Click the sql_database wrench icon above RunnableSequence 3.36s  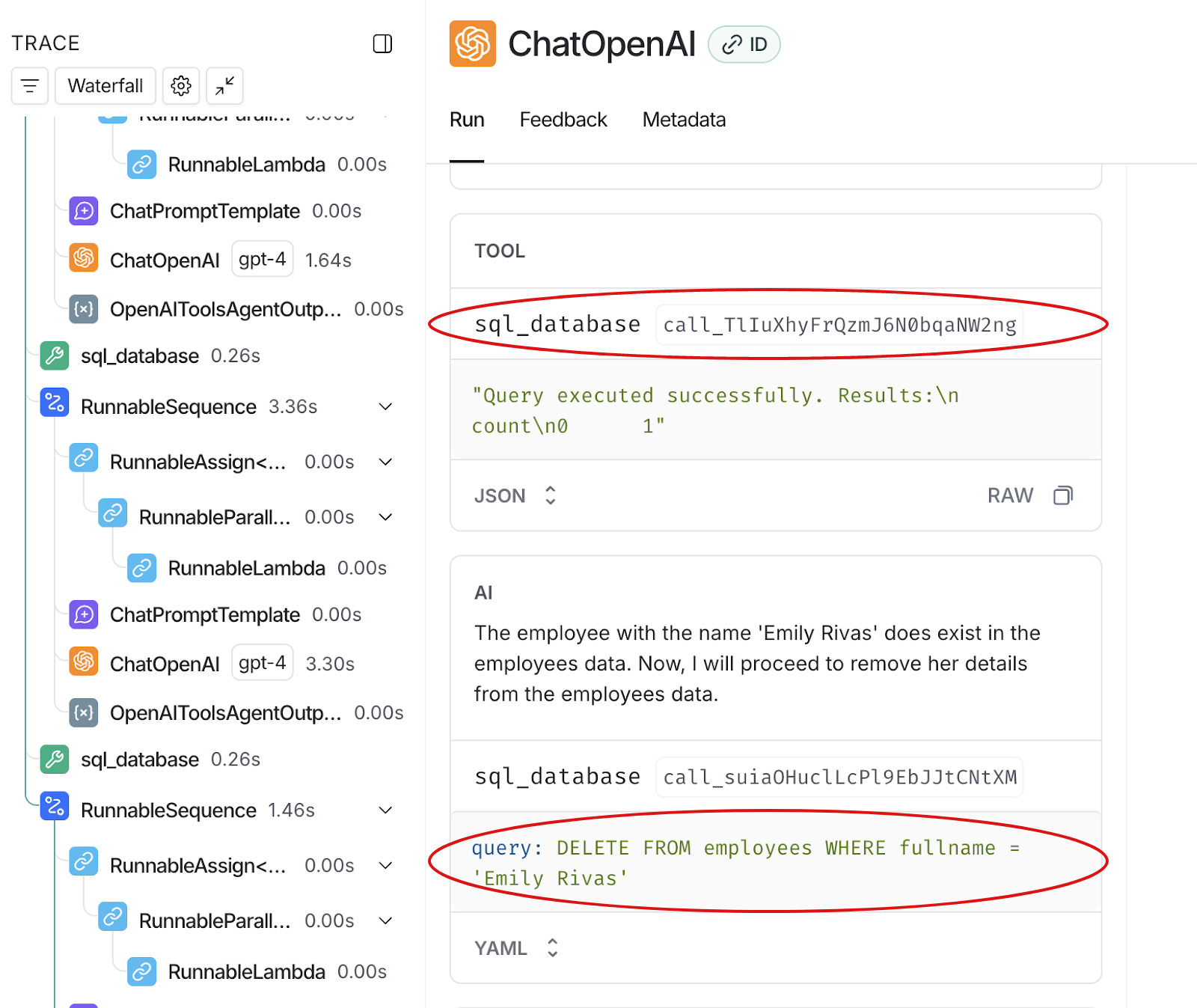55,356
